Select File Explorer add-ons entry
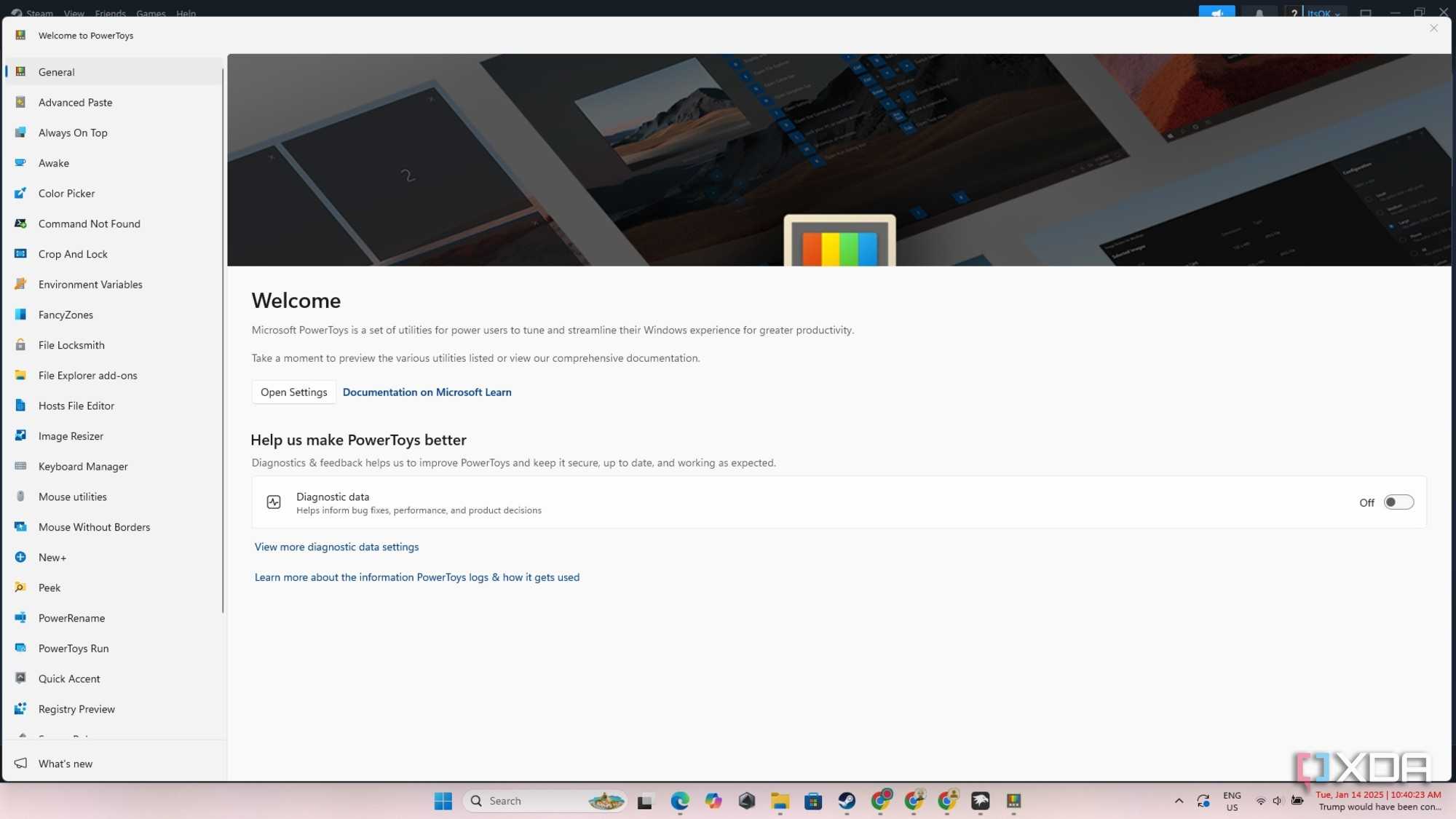Image resolution: width=1456 pixels, height=819 pixels. click(x=113, y=376)
